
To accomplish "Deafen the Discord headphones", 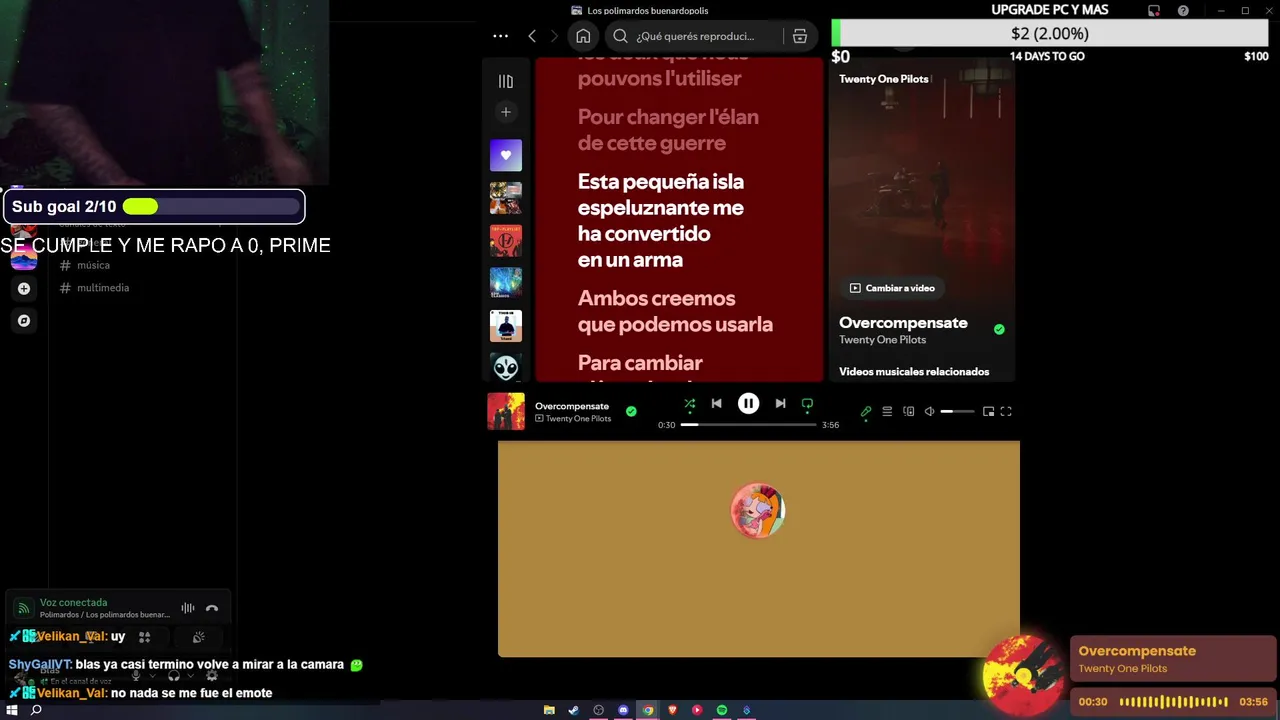I will coord(174,676).
